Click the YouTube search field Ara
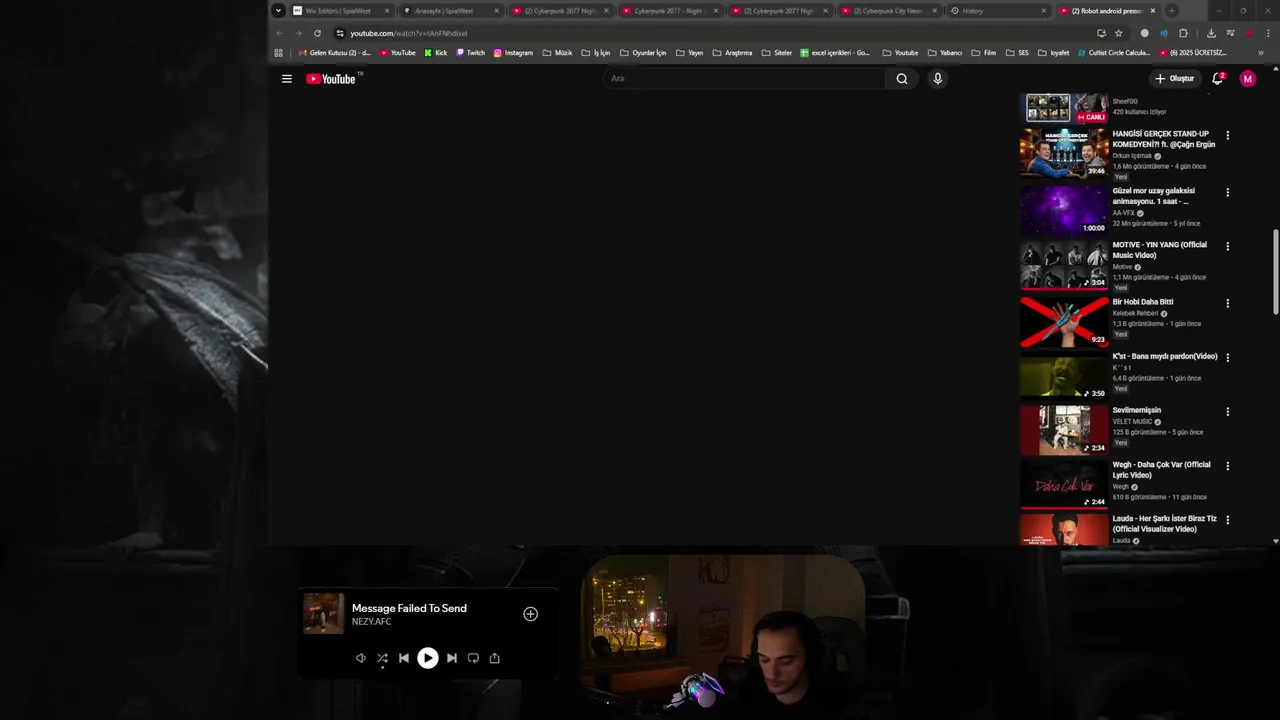Screen dimensions: 1280x720 (x=745, y=79)
